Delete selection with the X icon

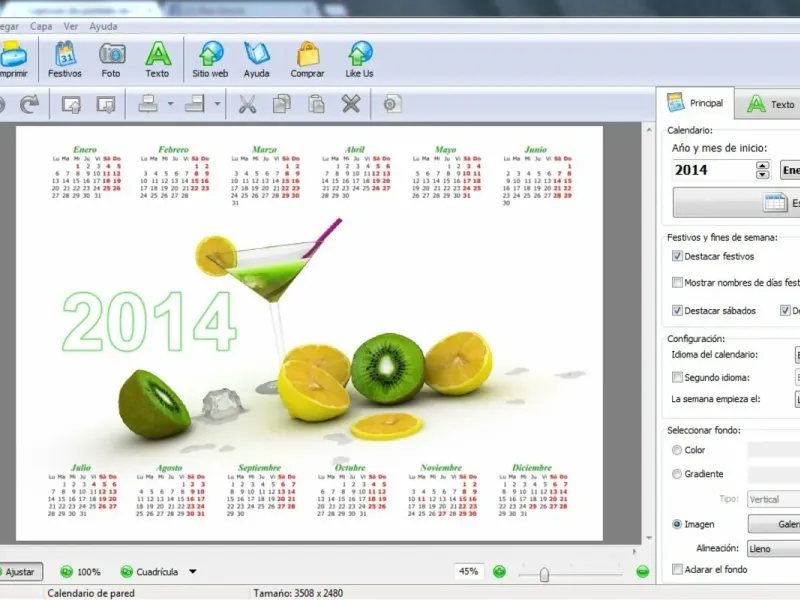point(351,104)
